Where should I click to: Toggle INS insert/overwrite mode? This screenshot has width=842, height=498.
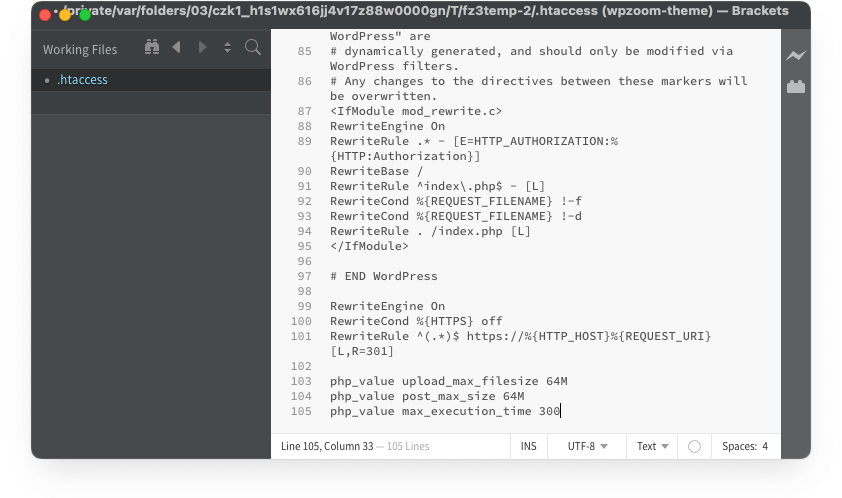528,447
